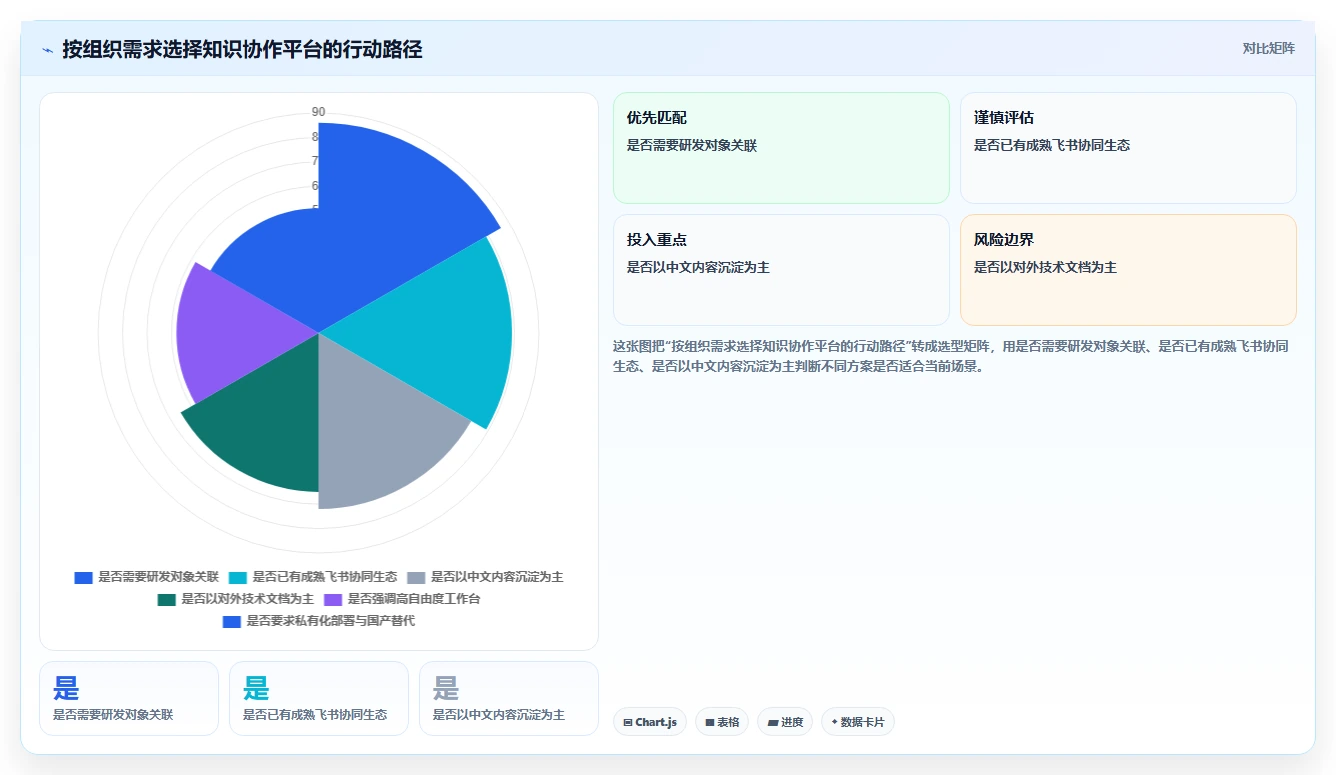Click the title 按组织需求选择知识协作平台的行动路径
Image resolution: width=1336 pixels, height=775 pixels.
click(x=242, y=49)
